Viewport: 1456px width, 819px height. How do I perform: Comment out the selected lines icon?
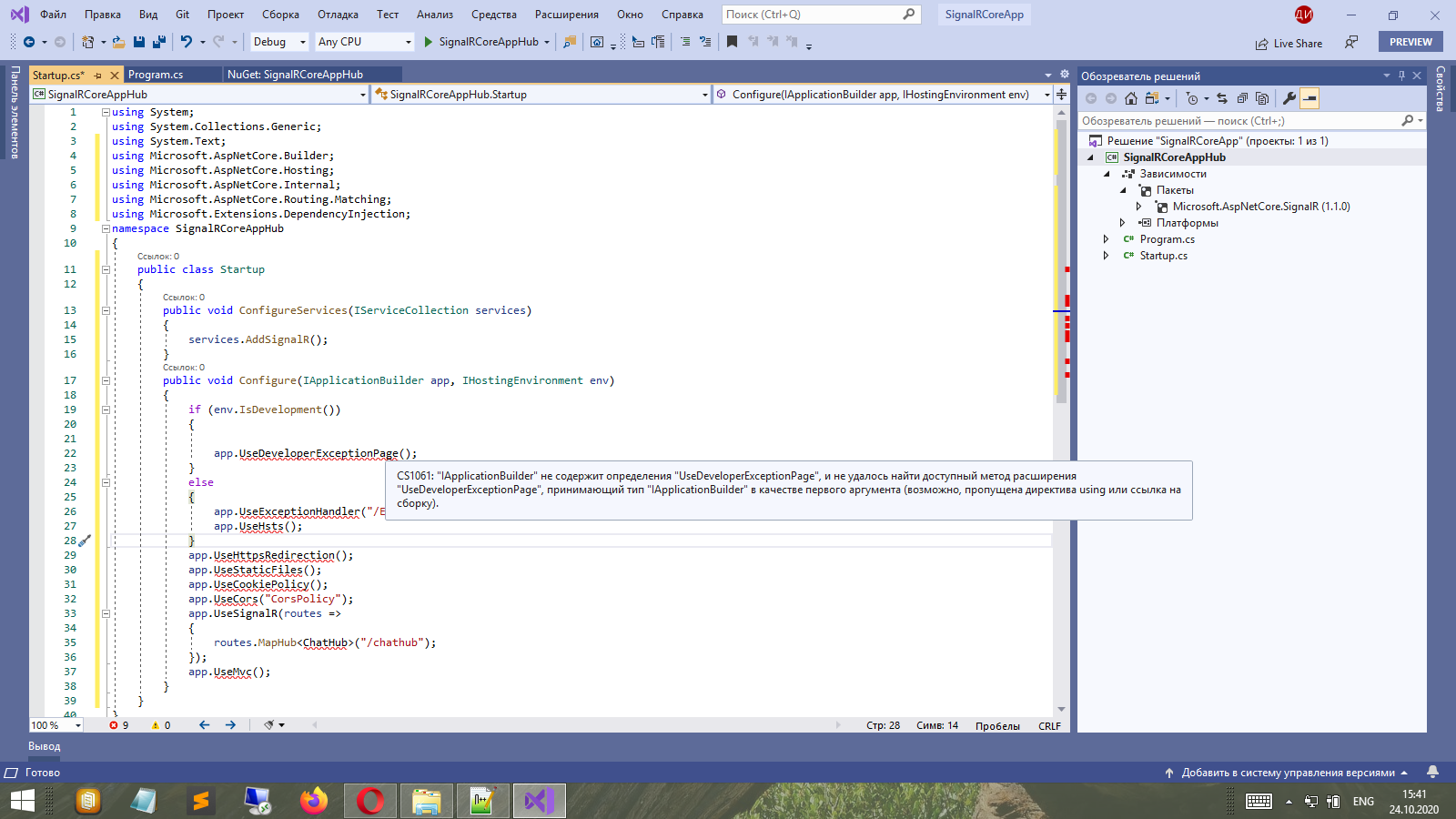click(x=684, y=42)
